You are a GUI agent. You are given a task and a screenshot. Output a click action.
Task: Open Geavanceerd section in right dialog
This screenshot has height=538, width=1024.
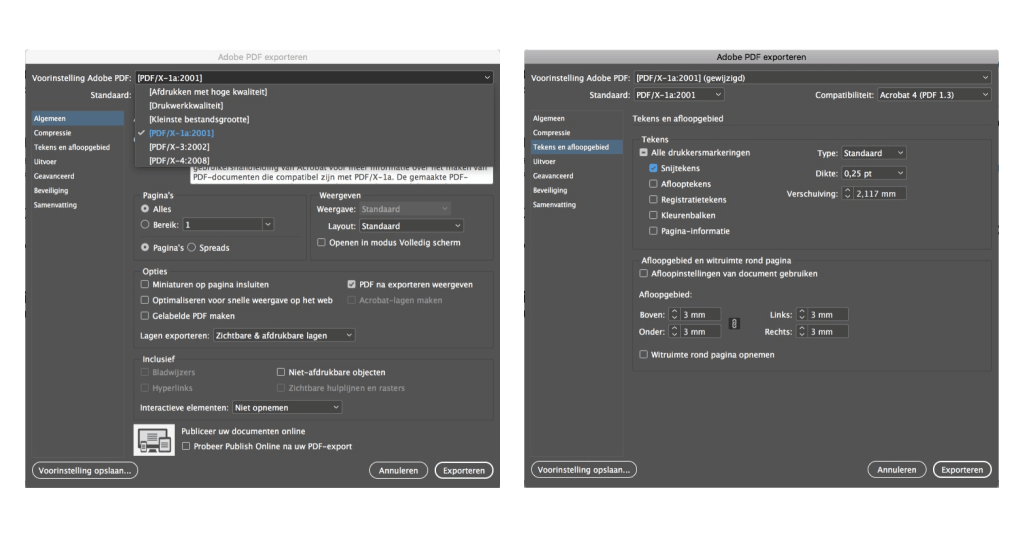(x=553, y=176)
